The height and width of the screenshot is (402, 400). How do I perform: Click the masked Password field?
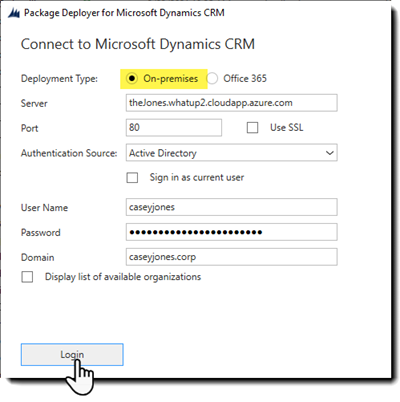click(x=232, y=232)
